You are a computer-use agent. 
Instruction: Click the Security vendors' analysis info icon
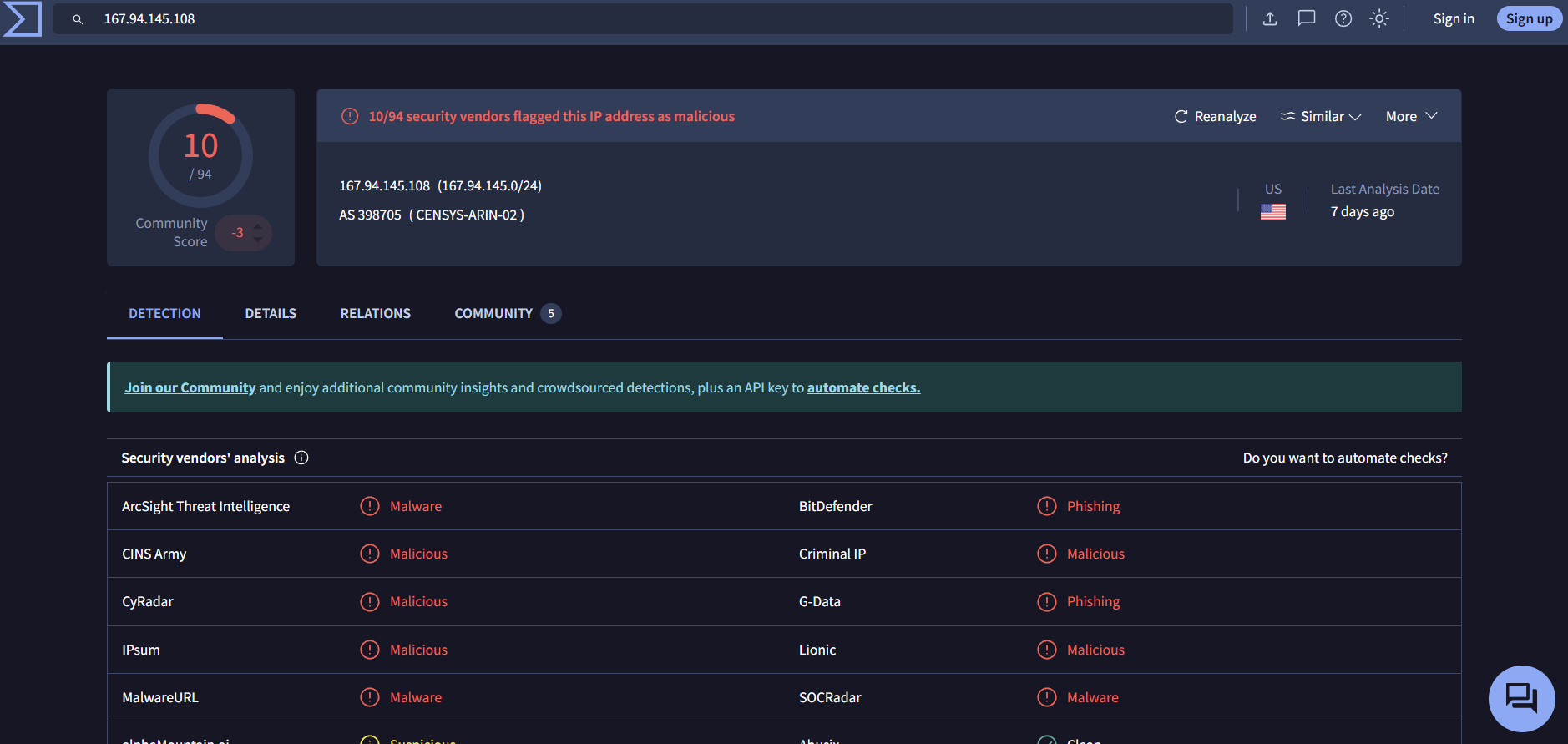click(x=301, y=458)
